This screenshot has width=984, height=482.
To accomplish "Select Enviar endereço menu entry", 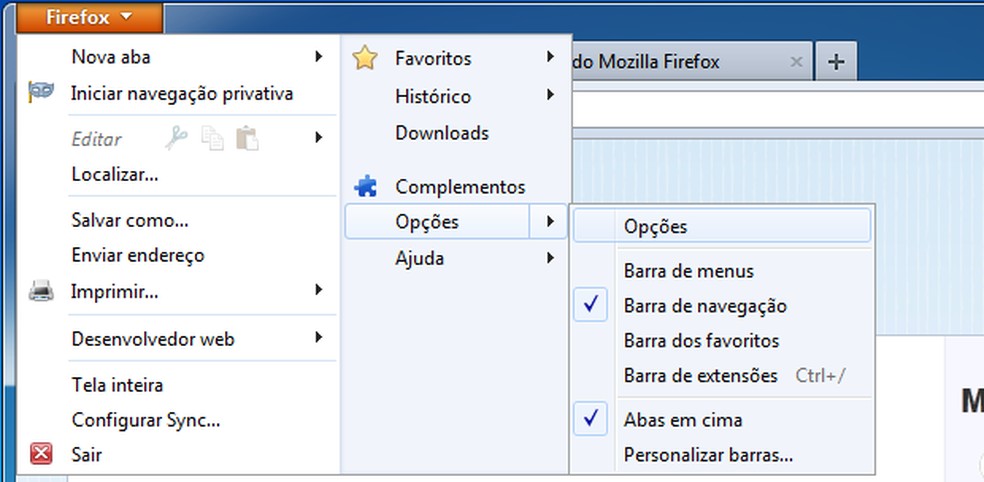I will [x=138, y=255].
